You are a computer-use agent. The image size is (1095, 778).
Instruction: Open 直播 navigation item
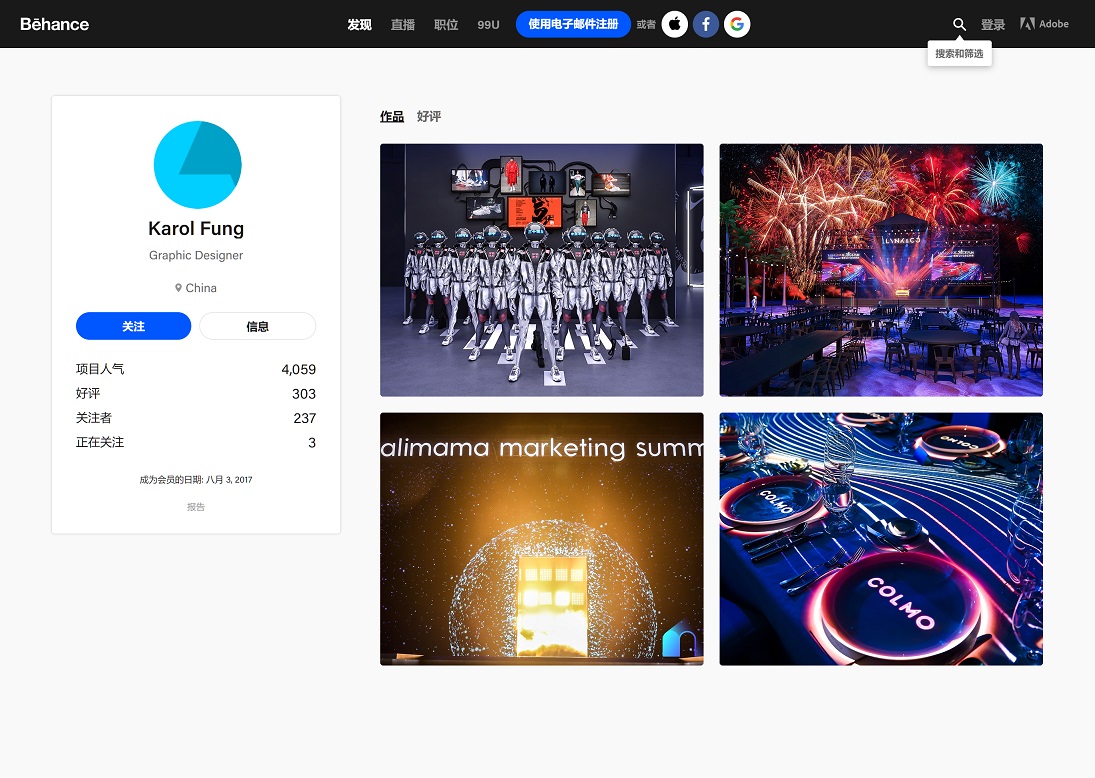click(403, 24)
